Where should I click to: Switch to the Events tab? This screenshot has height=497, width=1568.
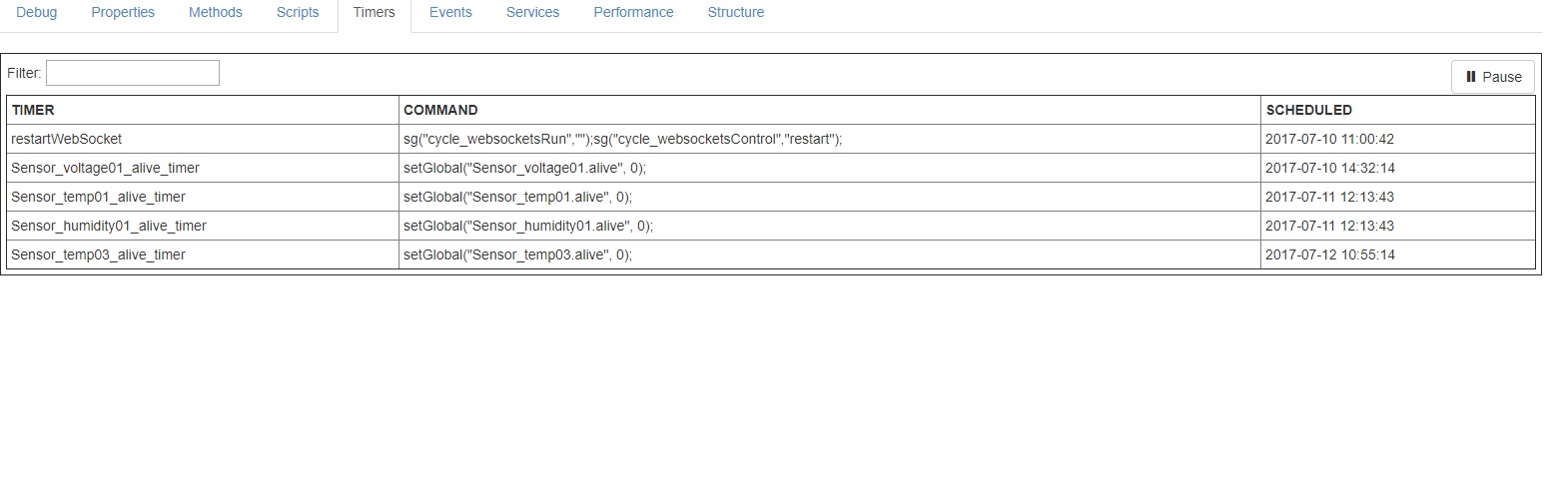450,12
